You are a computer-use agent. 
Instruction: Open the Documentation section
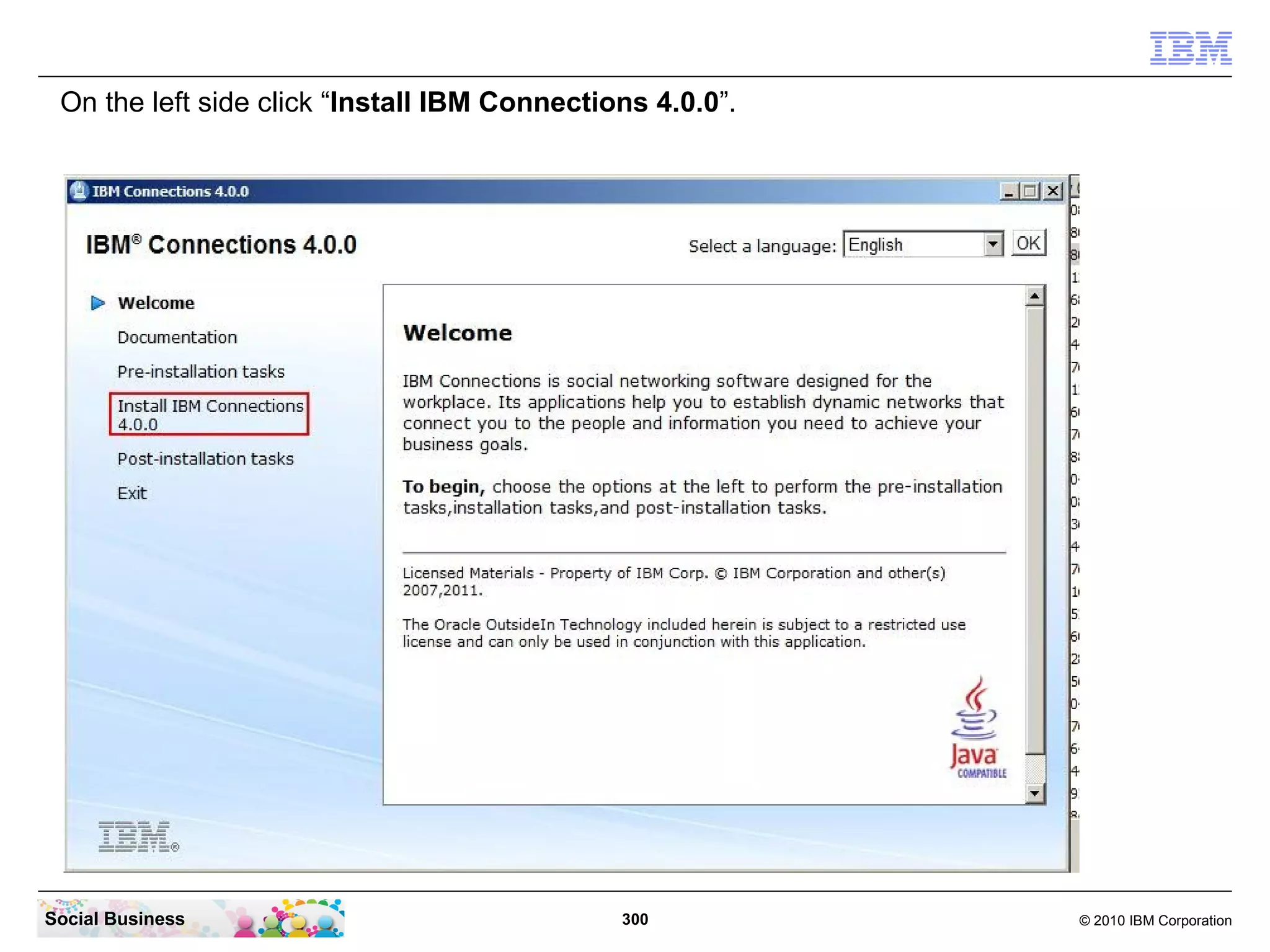[x=177, y=337]
